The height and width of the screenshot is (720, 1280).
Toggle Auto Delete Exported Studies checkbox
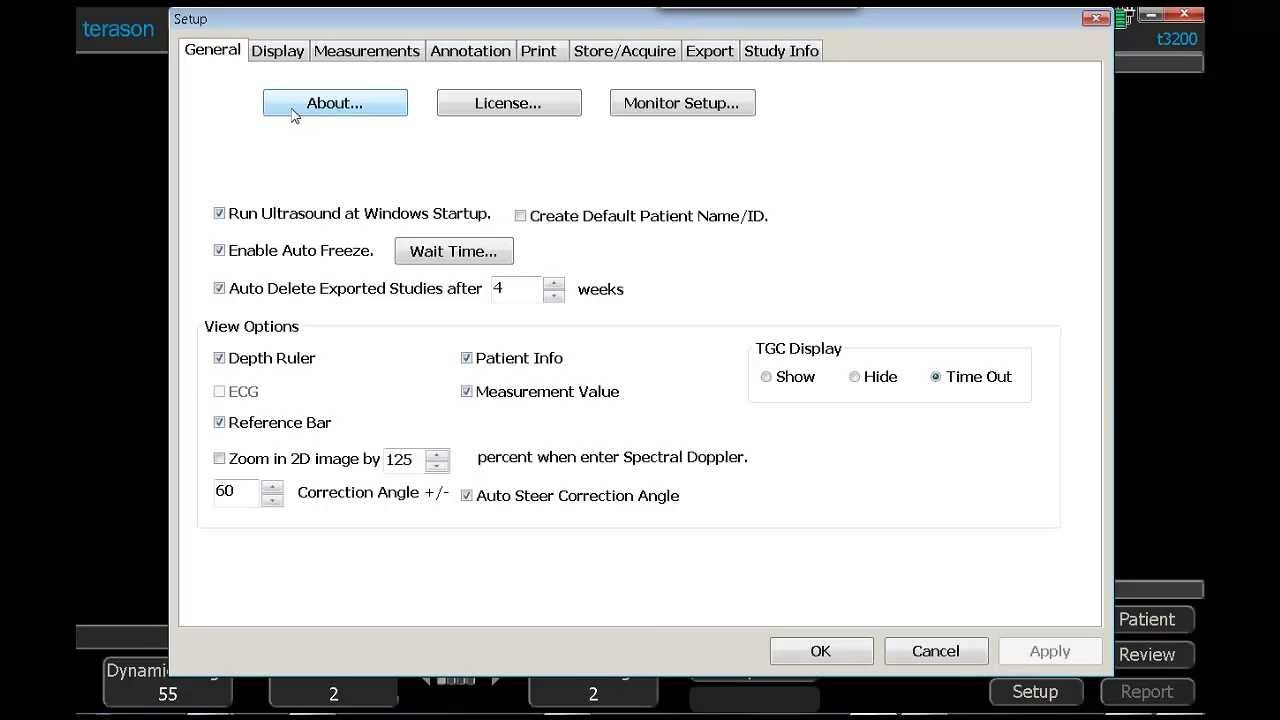(220, 288)
